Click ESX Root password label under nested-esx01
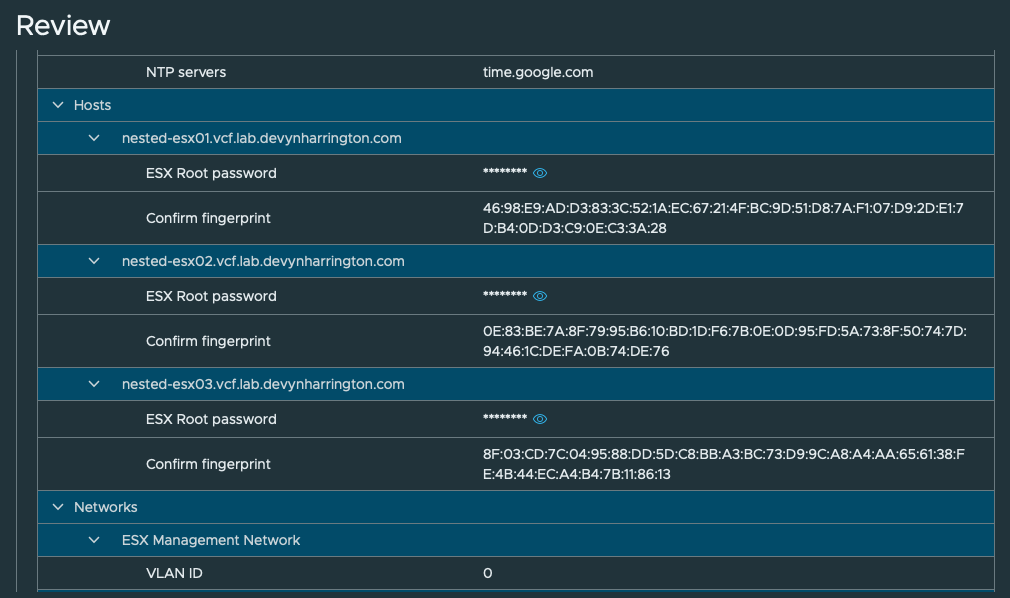The image size is (1010, 598). (x=211, y=173)
